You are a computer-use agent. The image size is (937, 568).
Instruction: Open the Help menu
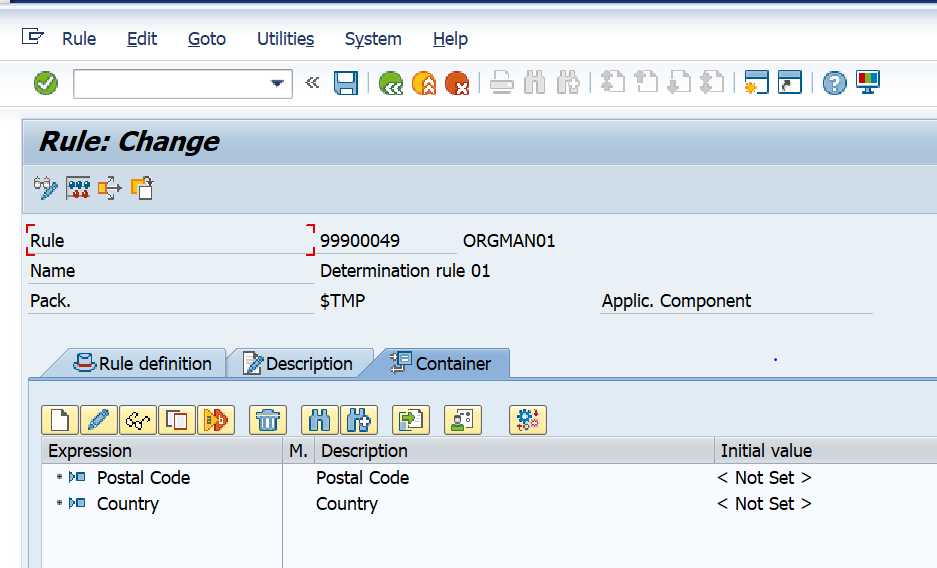pyautogui.click(x=450, y=39)
